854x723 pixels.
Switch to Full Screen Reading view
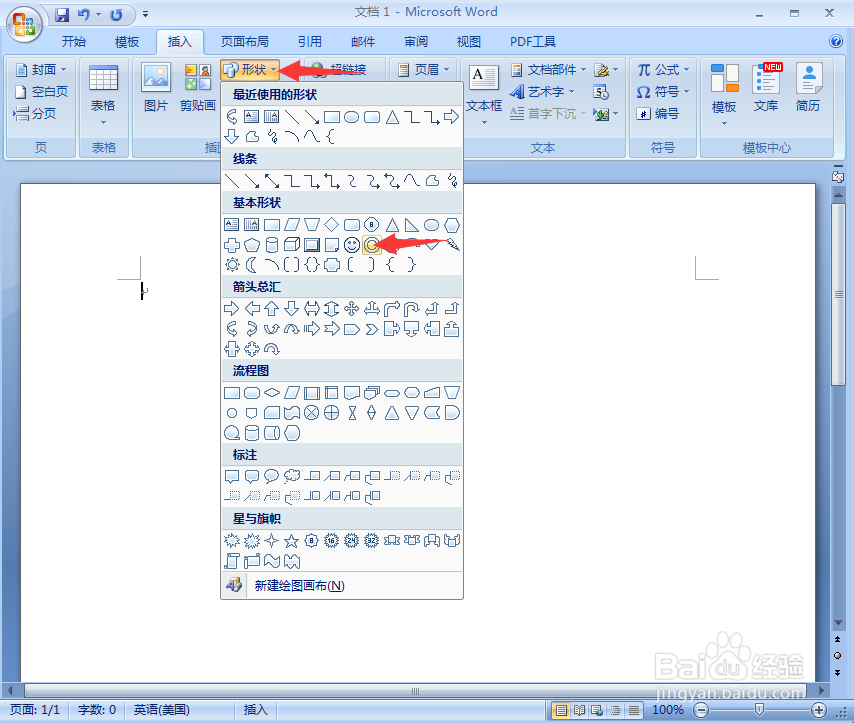pyautogui.click(x=580, y=710)
